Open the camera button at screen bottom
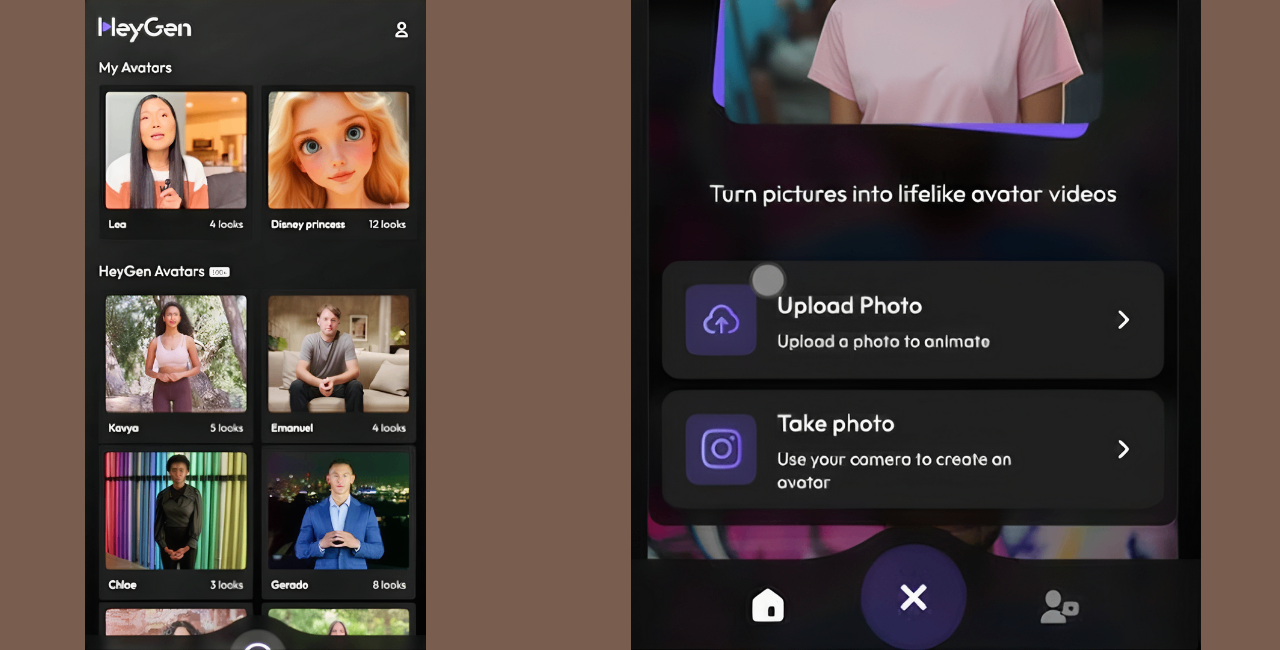The width and height of the screenshot is (1280, 650). point(257,643)
